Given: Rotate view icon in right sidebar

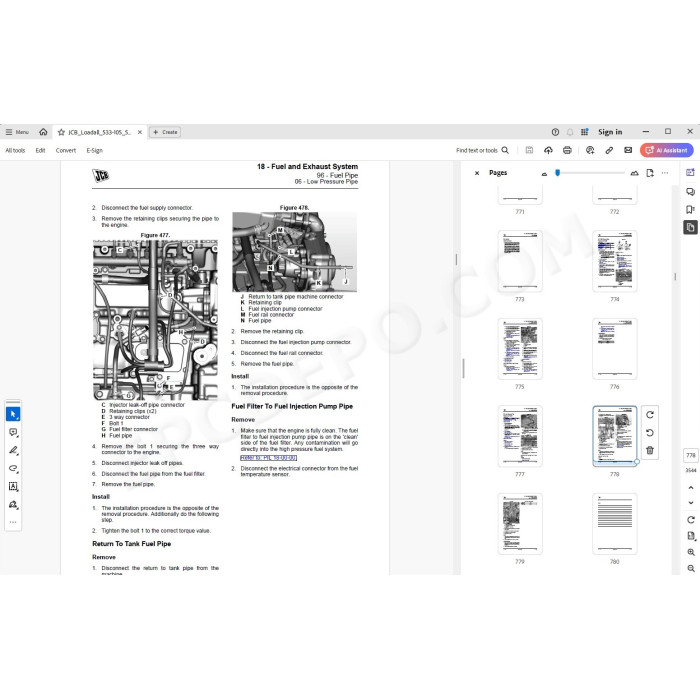Looking at the screenshot, I should (691, 520).
